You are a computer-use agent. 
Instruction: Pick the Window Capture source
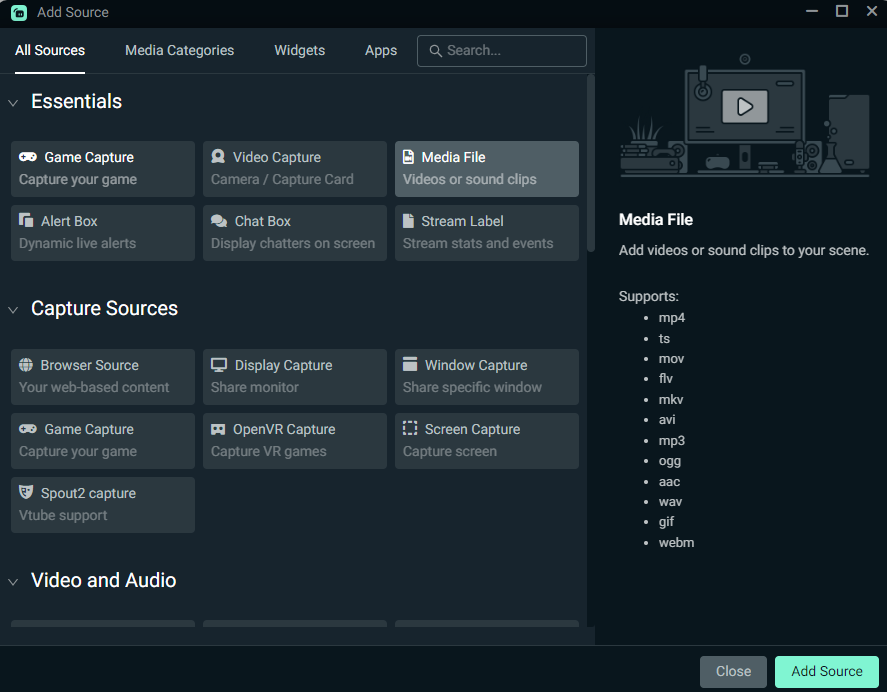[x=486, y=376]
